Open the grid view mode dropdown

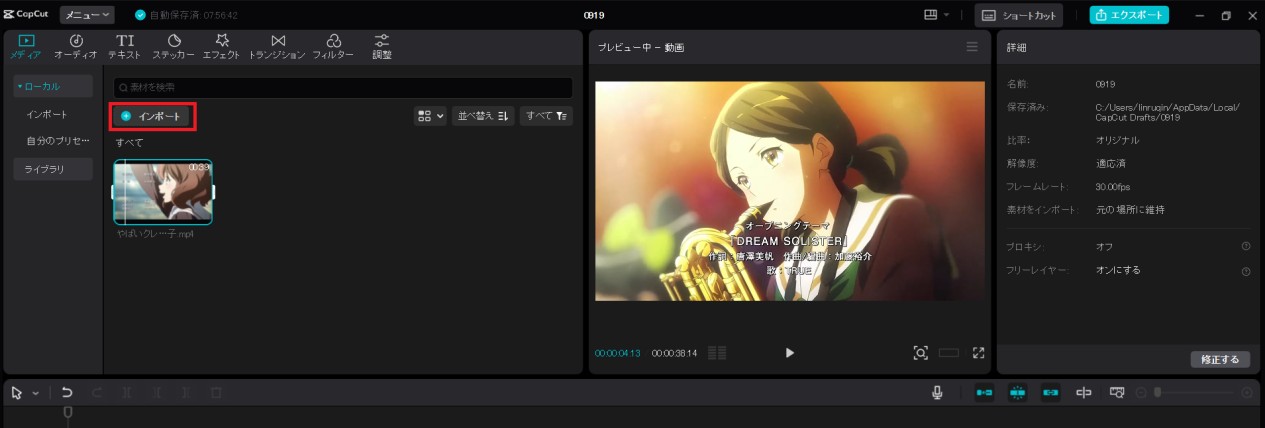click(430, 116)
